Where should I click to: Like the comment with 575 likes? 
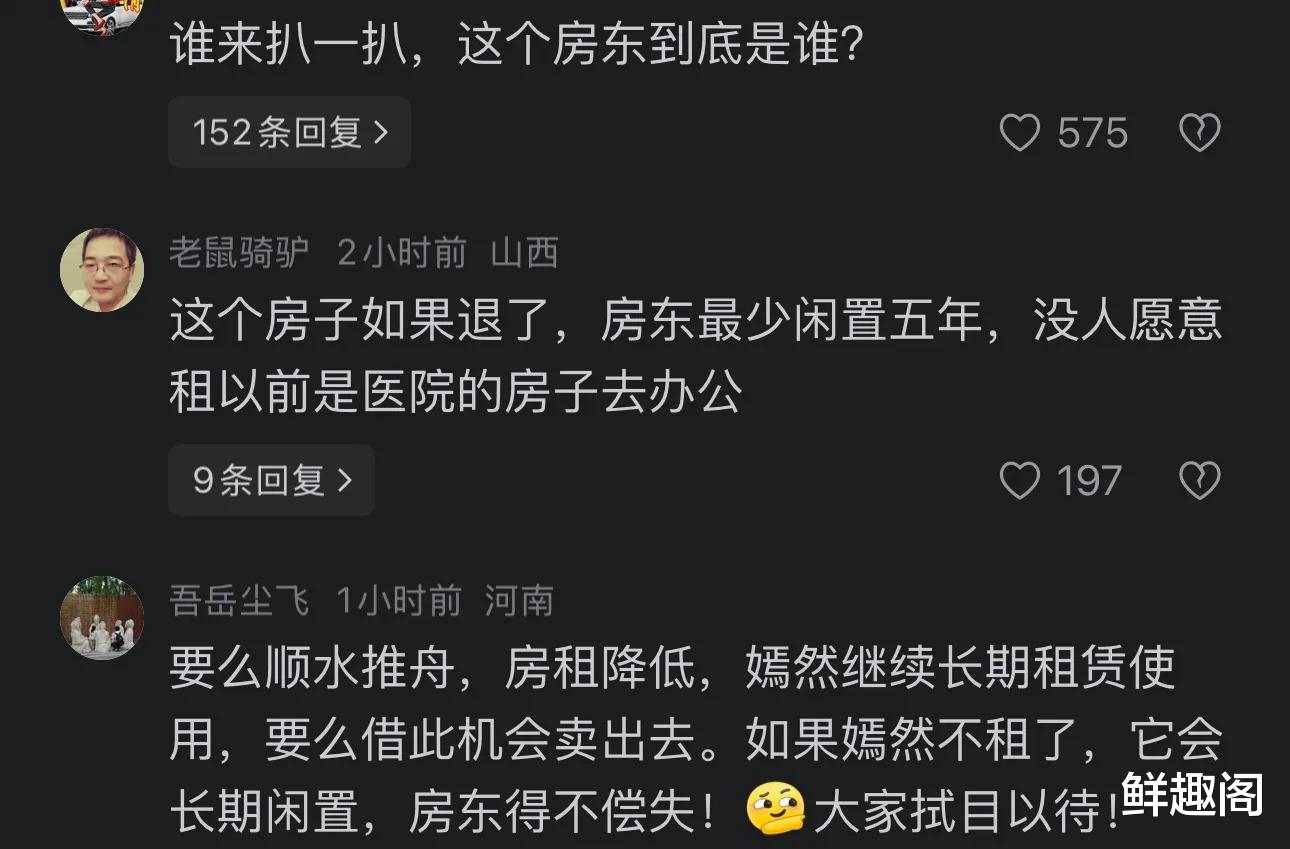(x=1020, y=133)
